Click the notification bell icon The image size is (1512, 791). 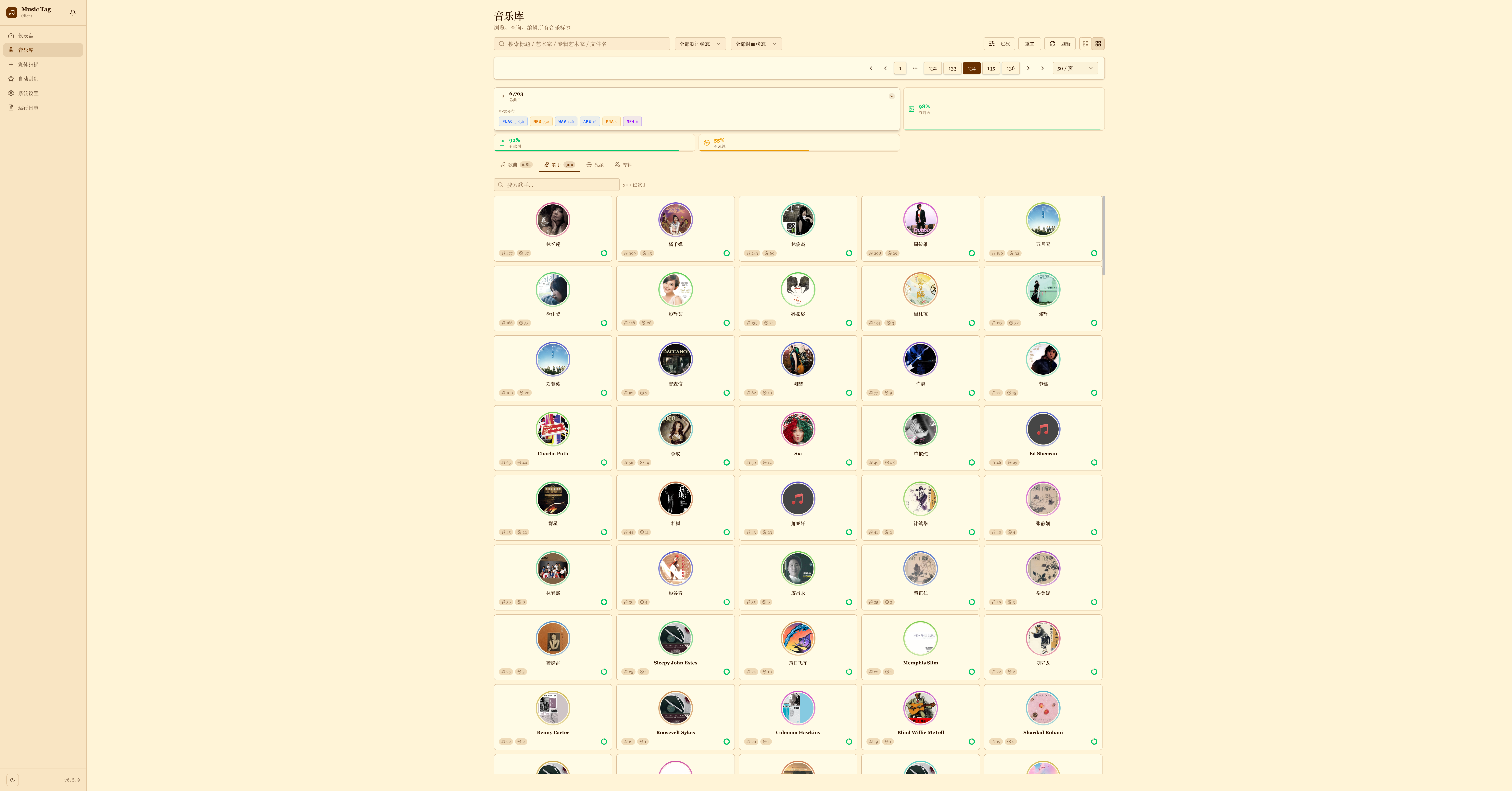tap(73, 12)
